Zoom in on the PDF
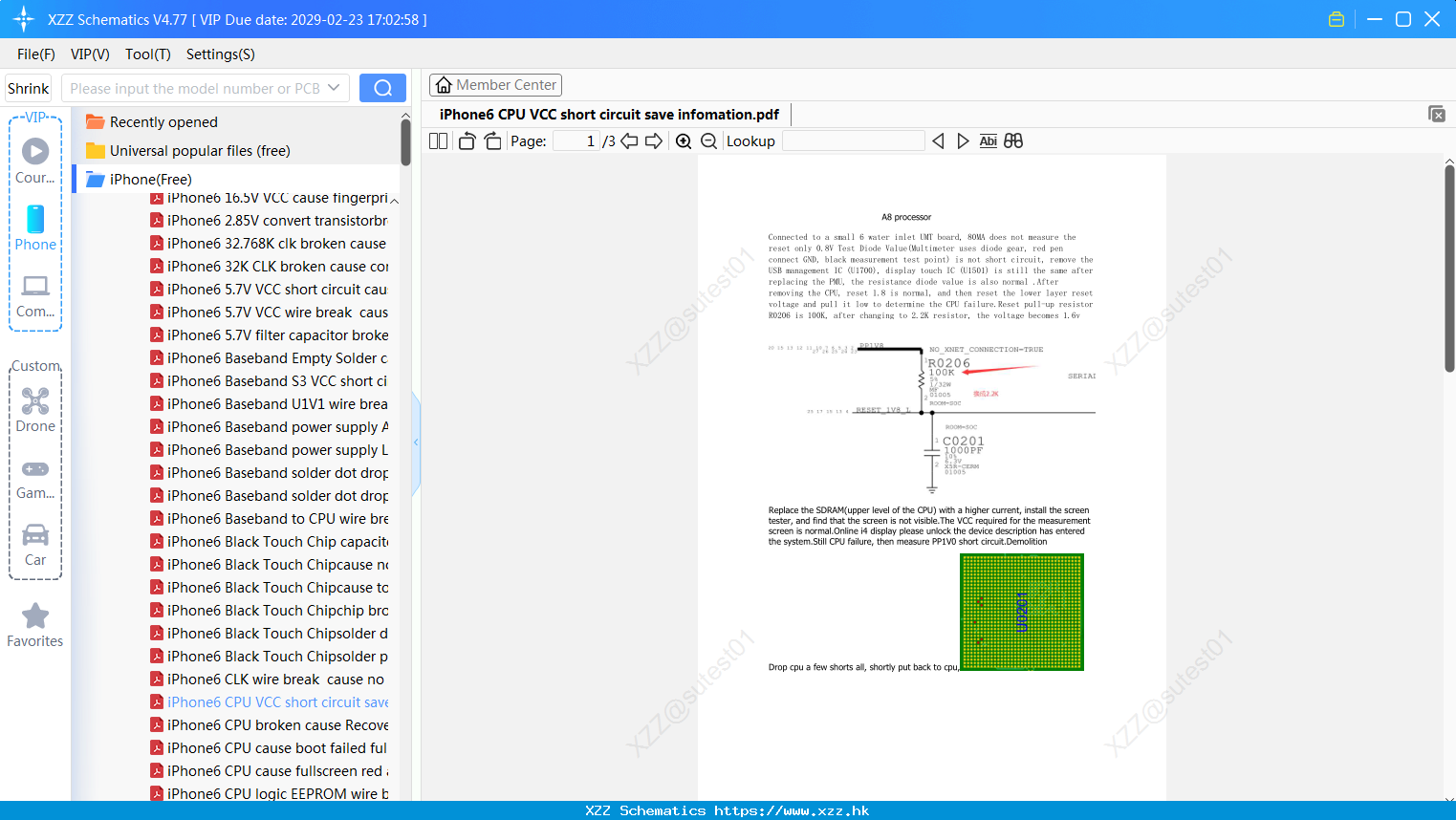This screenshot has width=1456, height=820. coord(684,140)
